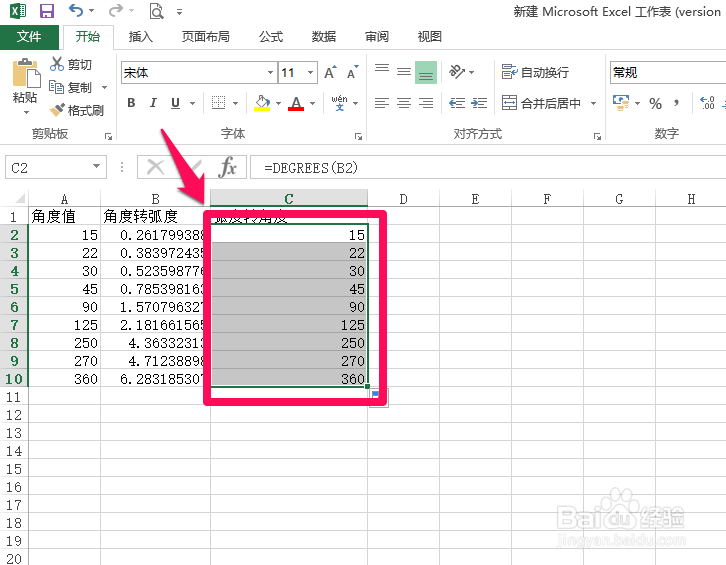Open 剪贴板 clipboard pane launcher
Viewport: 726px width, 565px height.
pos(108,136)
